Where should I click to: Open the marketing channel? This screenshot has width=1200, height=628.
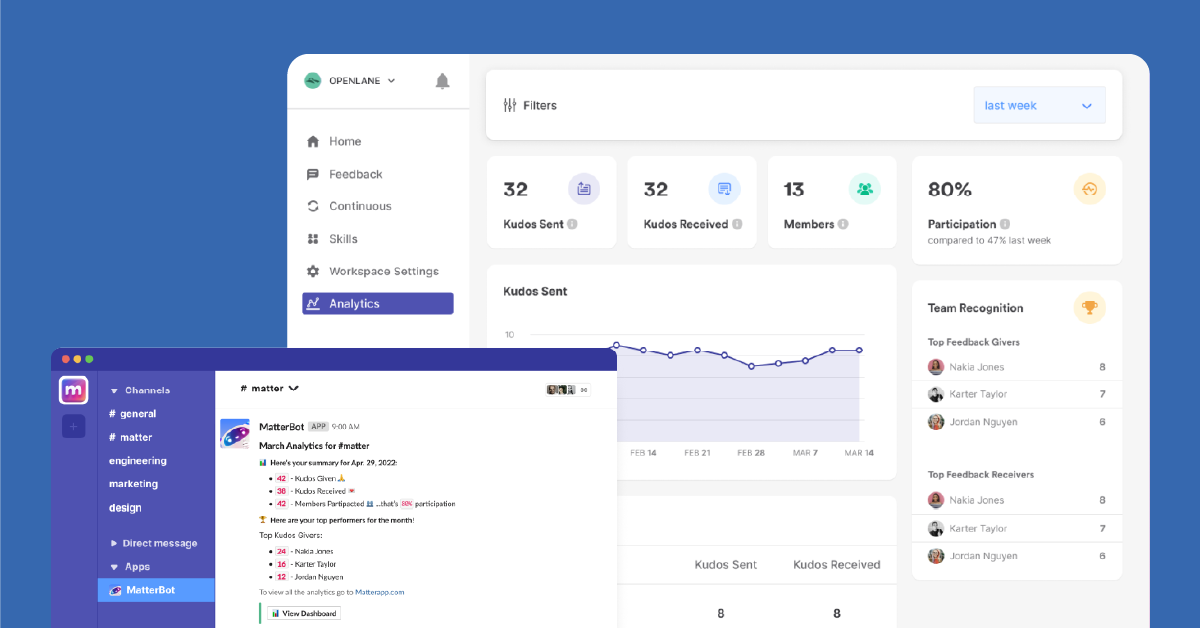tap(133, 484)
